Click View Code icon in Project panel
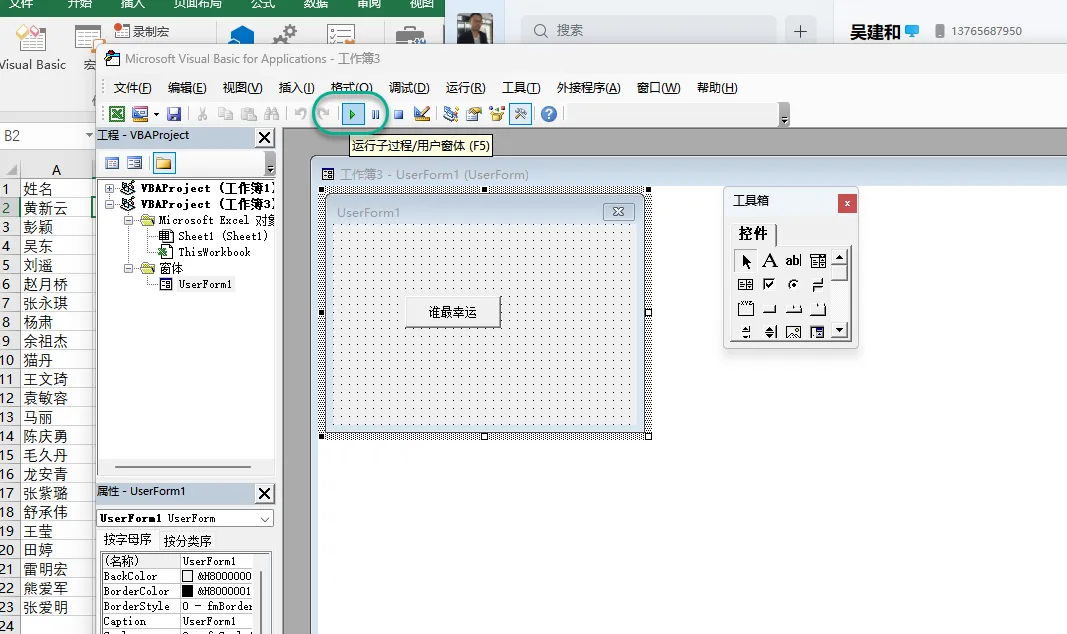The image size is (1067, 634). 112,163
